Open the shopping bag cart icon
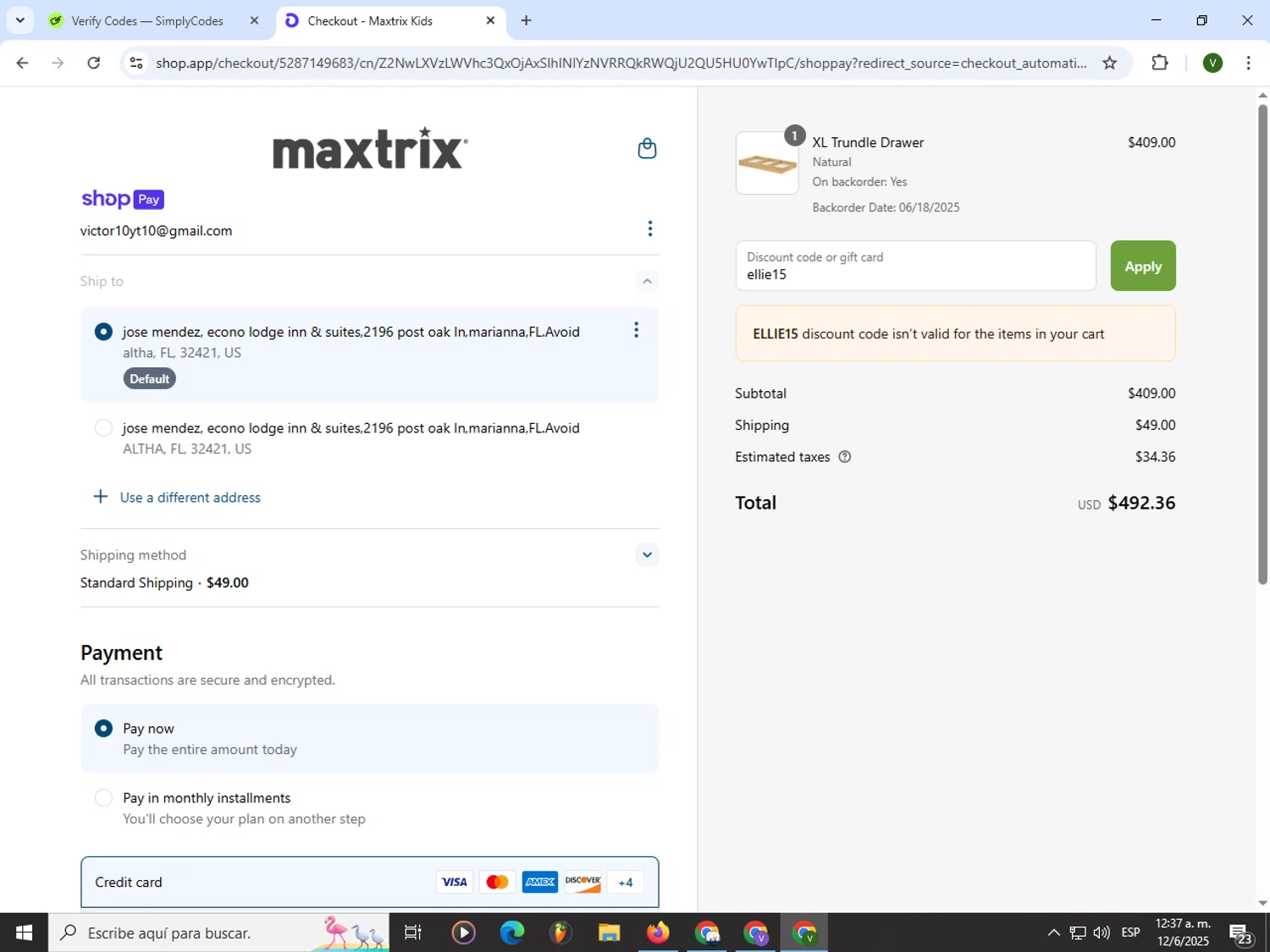1270x952 pixels. coord(647,149)
